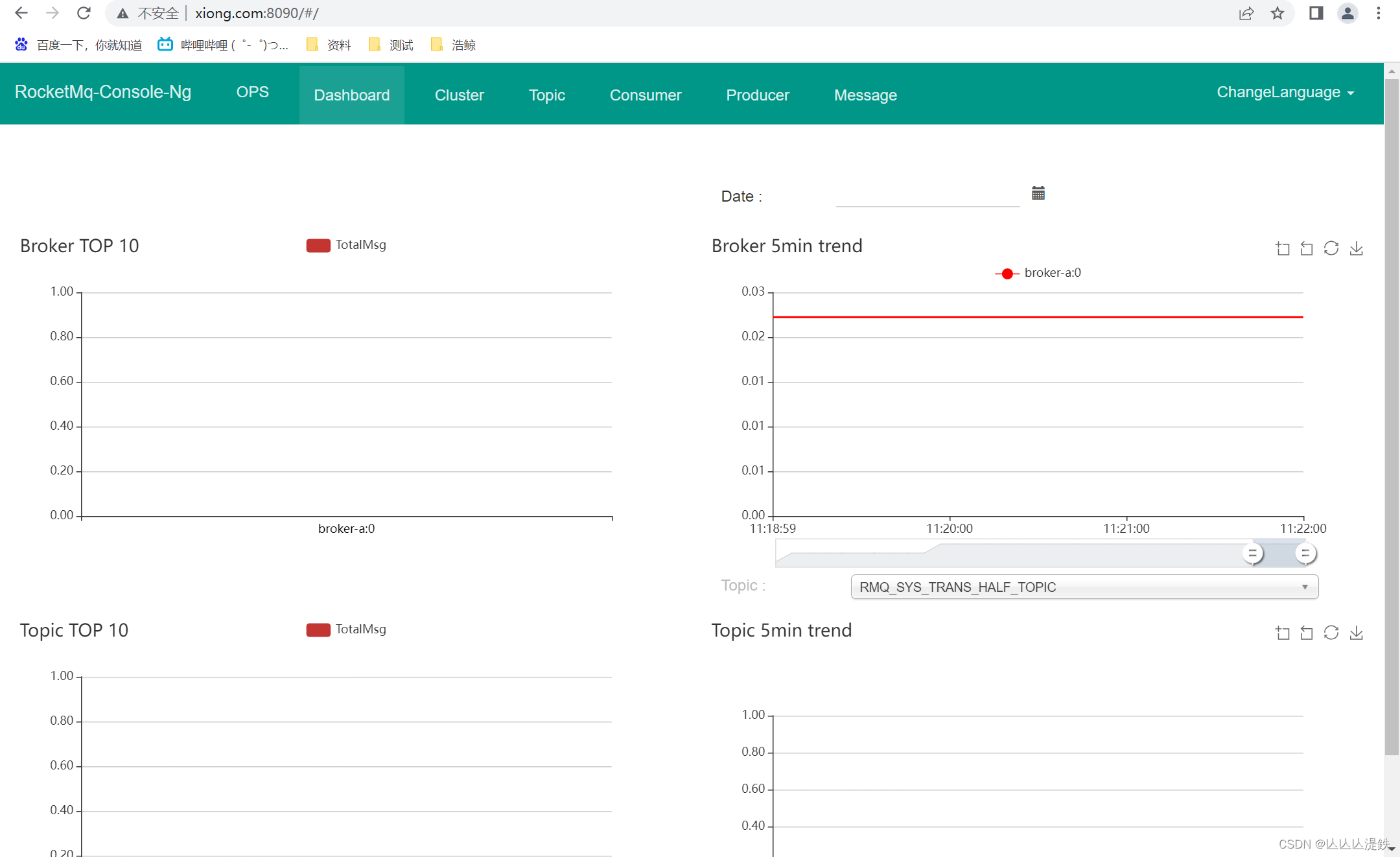Image resolution: width=1400 pixels, height=857 pixels.
Task: Save Topic 5min trend as an image
Action: coord(1356,633)
